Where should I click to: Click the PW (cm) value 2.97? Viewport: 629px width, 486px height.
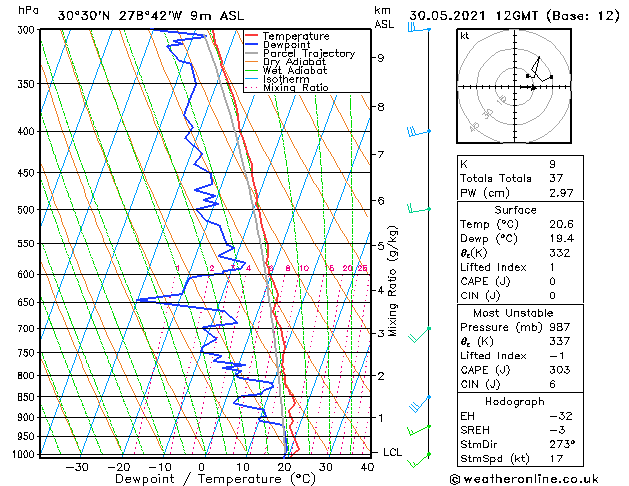(x=561, y=193)
